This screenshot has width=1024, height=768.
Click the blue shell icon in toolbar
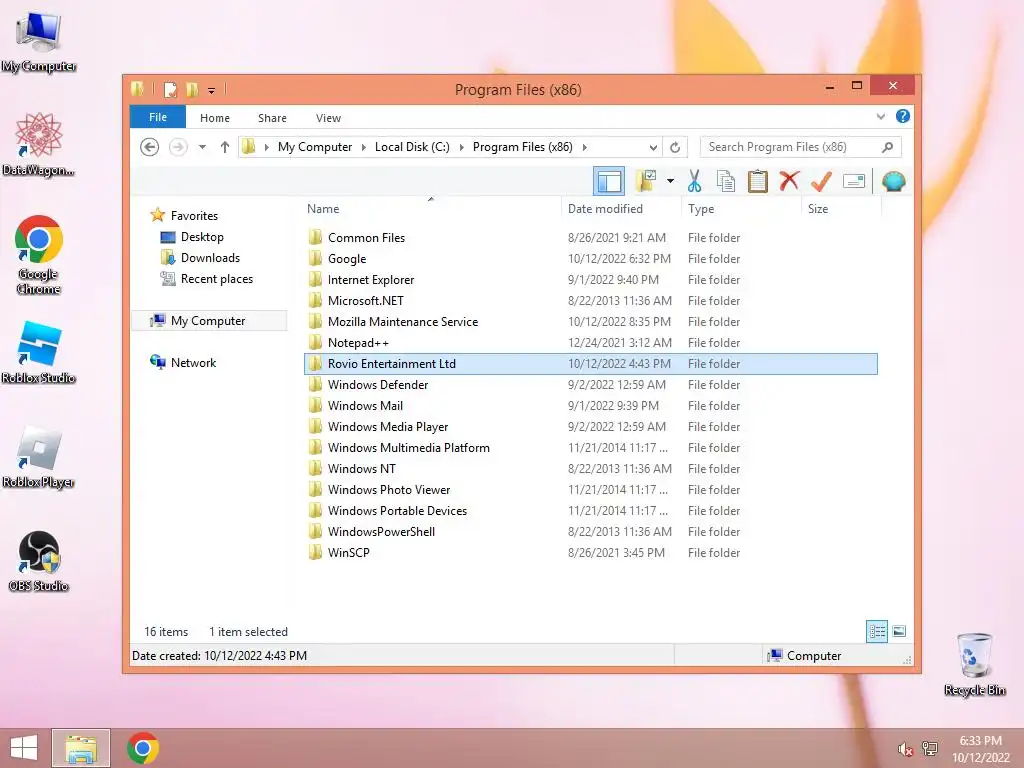click(893, 181)
